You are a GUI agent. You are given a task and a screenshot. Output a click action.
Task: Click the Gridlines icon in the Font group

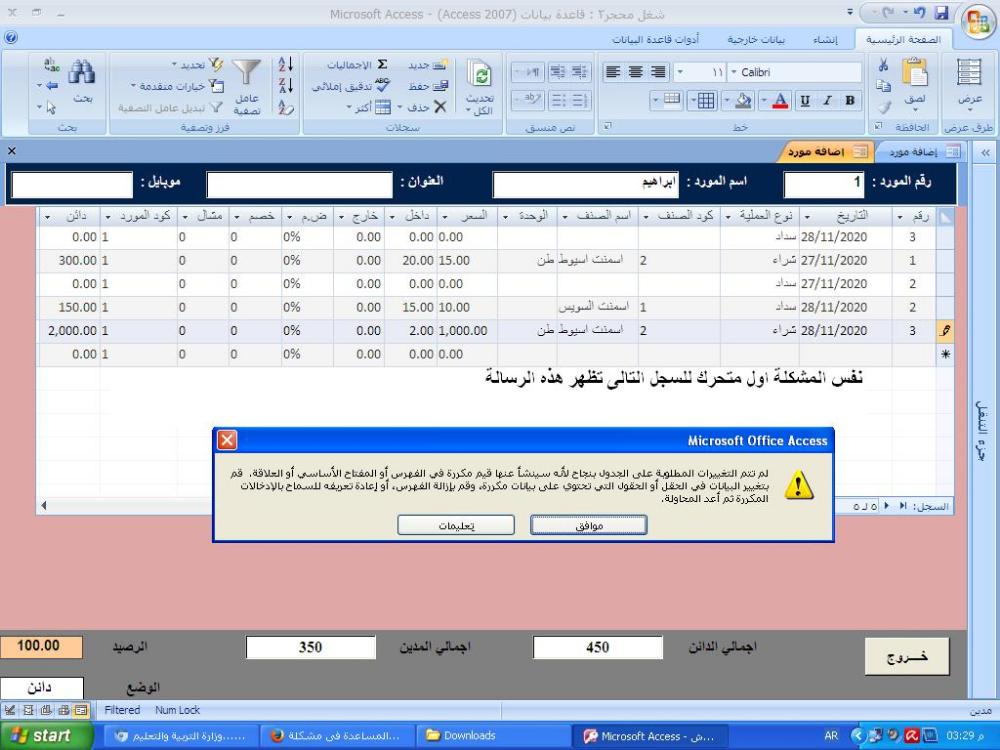coord(705,101)
